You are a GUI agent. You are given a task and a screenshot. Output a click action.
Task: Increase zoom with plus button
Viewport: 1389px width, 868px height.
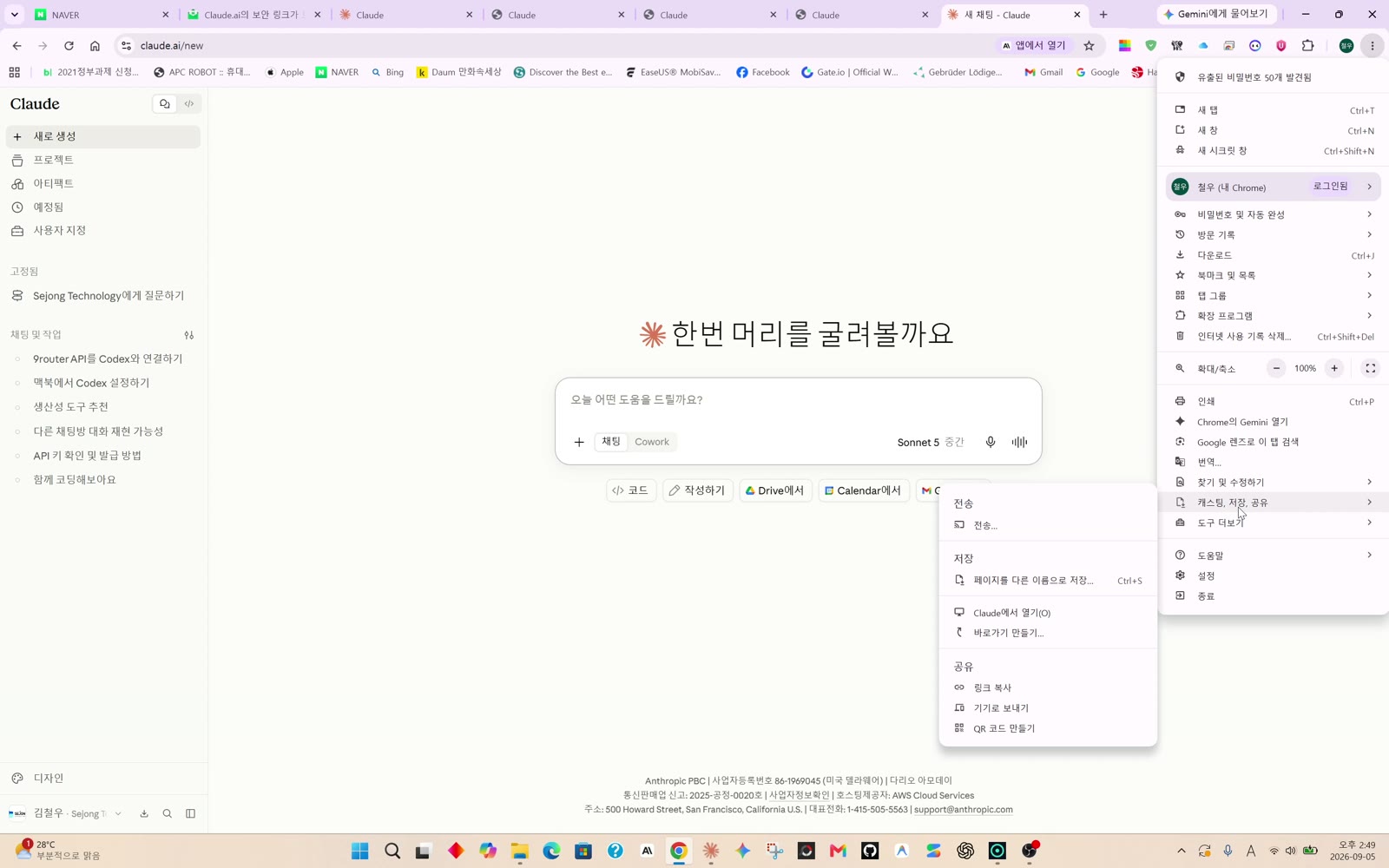[x=1334, y=369]
